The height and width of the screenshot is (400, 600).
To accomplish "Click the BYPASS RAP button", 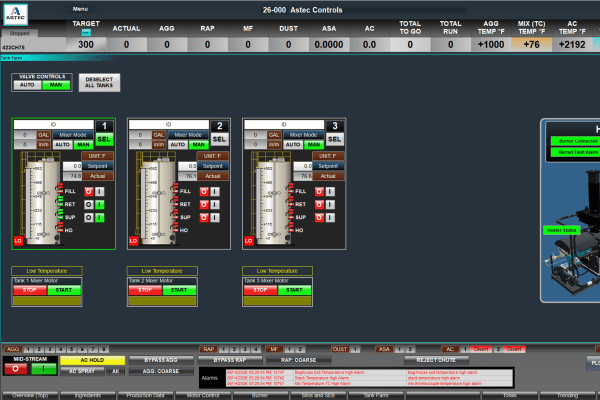I will [230, 360].
